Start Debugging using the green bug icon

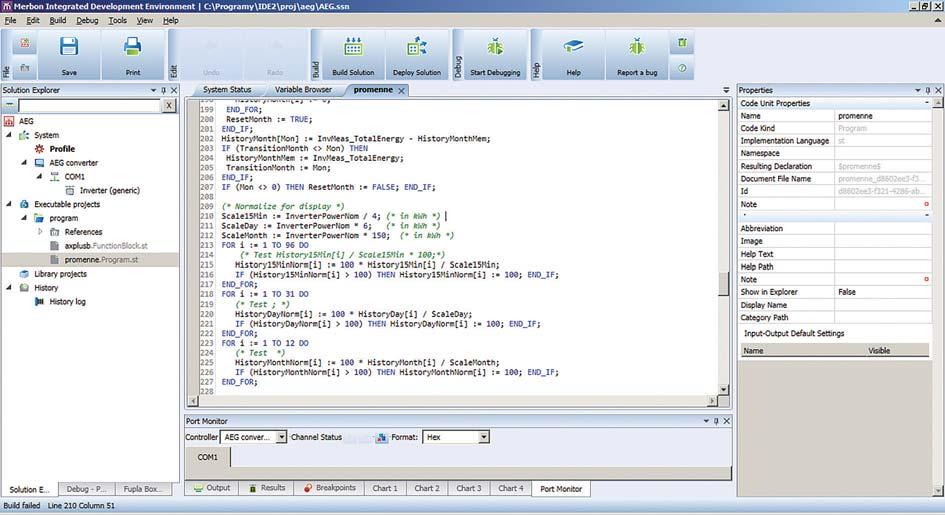[x=495, y=55]
